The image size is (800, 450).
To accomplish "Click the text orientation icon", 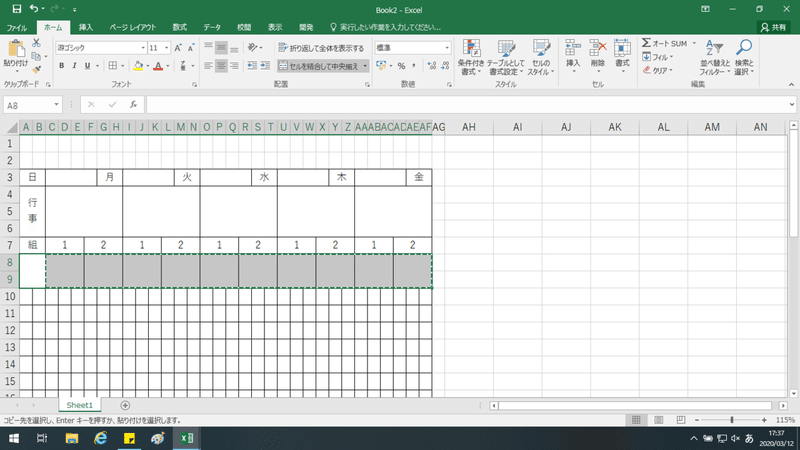I will tap(253, 47).
